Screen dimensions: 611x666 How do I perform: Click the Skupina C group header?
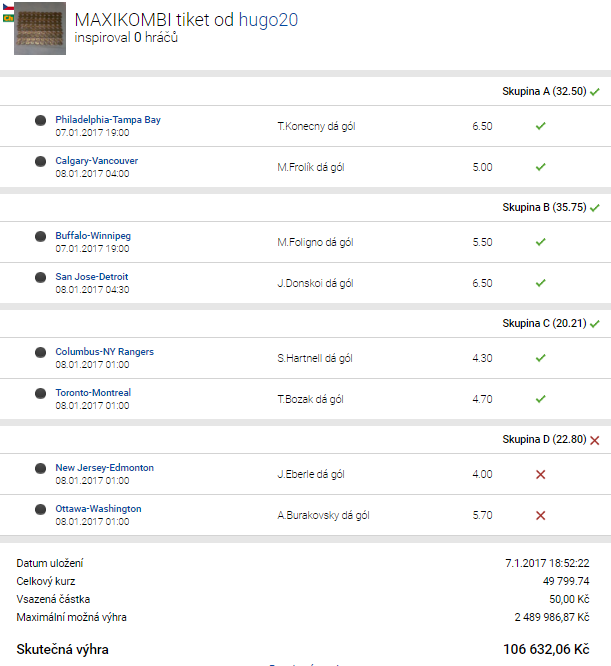click(543, 324)
